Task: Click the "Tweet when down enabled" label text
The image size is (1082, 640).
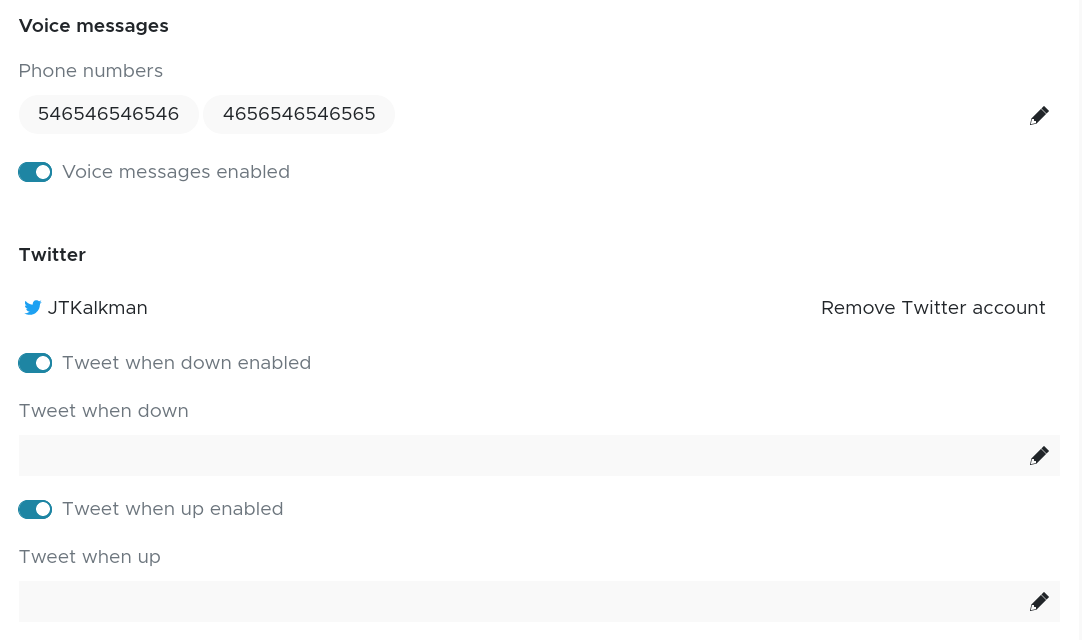Action: point(186,363)
